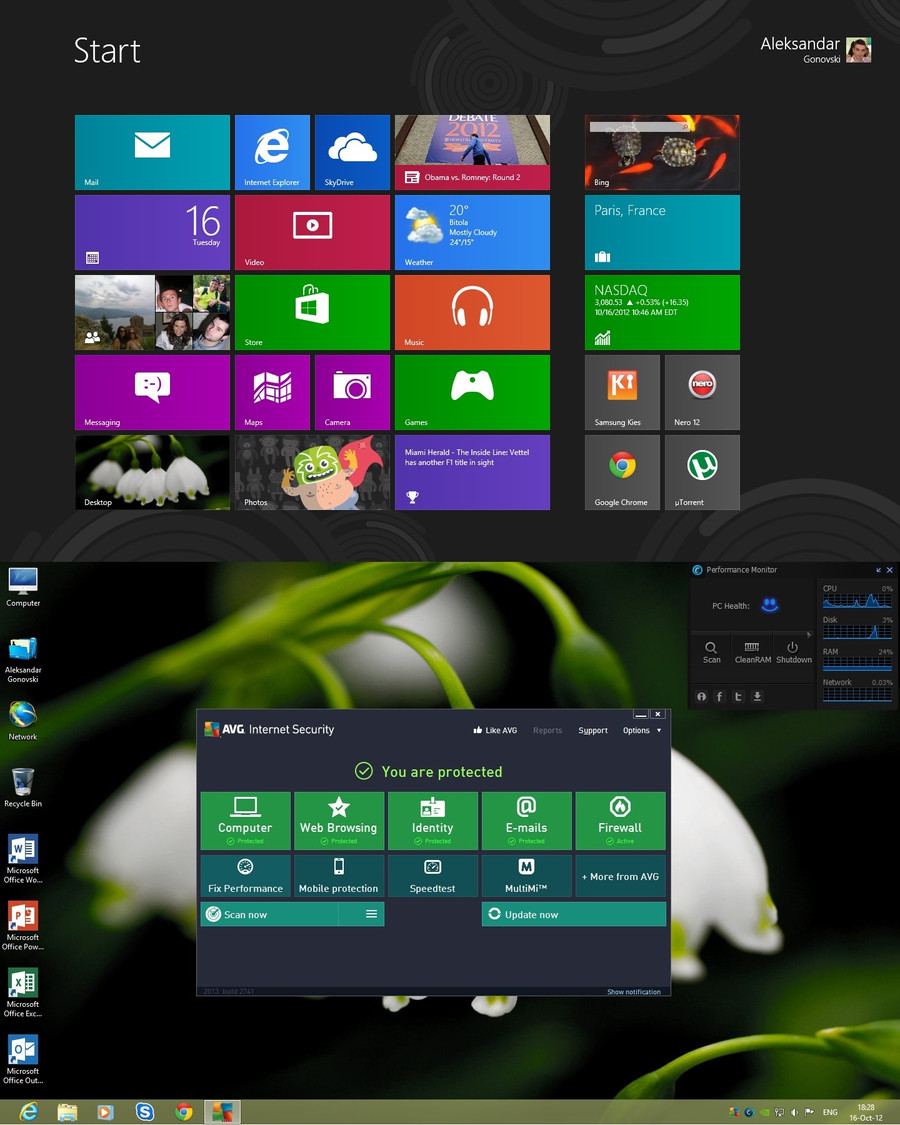Click info icon in Performance Monitor
The height and width of the screenshot is (1125, 900).
701,696
